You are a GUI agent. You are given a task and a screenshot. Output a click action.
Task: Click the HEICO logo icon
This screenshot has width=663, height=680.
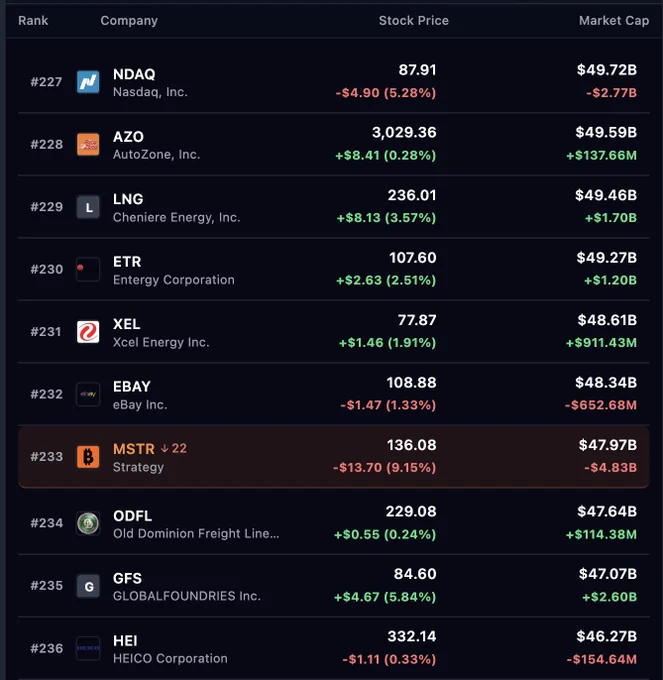point(88,648)
